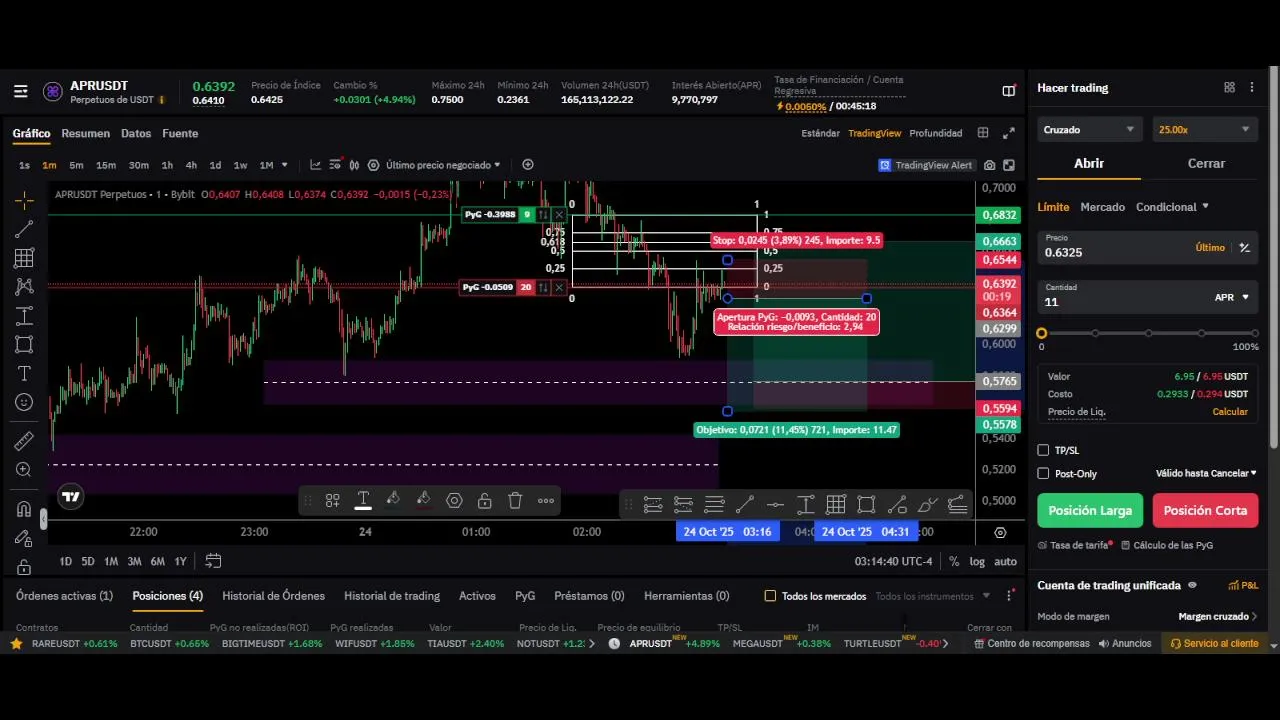This screenshot has width=1280, height=720.
Task: Enable the Post-Only checkbox
Action: pos(1043,474)
